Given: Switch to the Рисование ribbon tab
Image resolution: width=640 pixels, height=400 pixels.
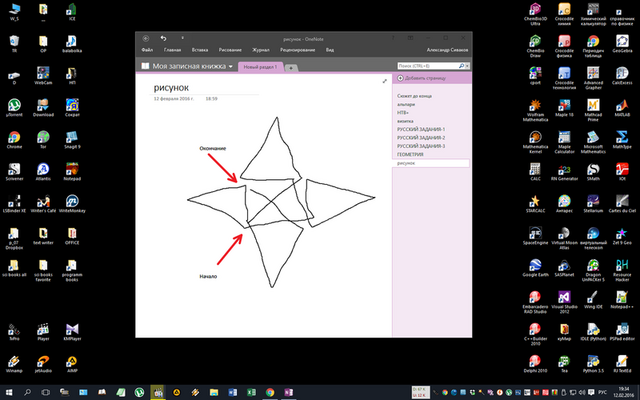Looking at the screenshot, I should tap(230, 50).
